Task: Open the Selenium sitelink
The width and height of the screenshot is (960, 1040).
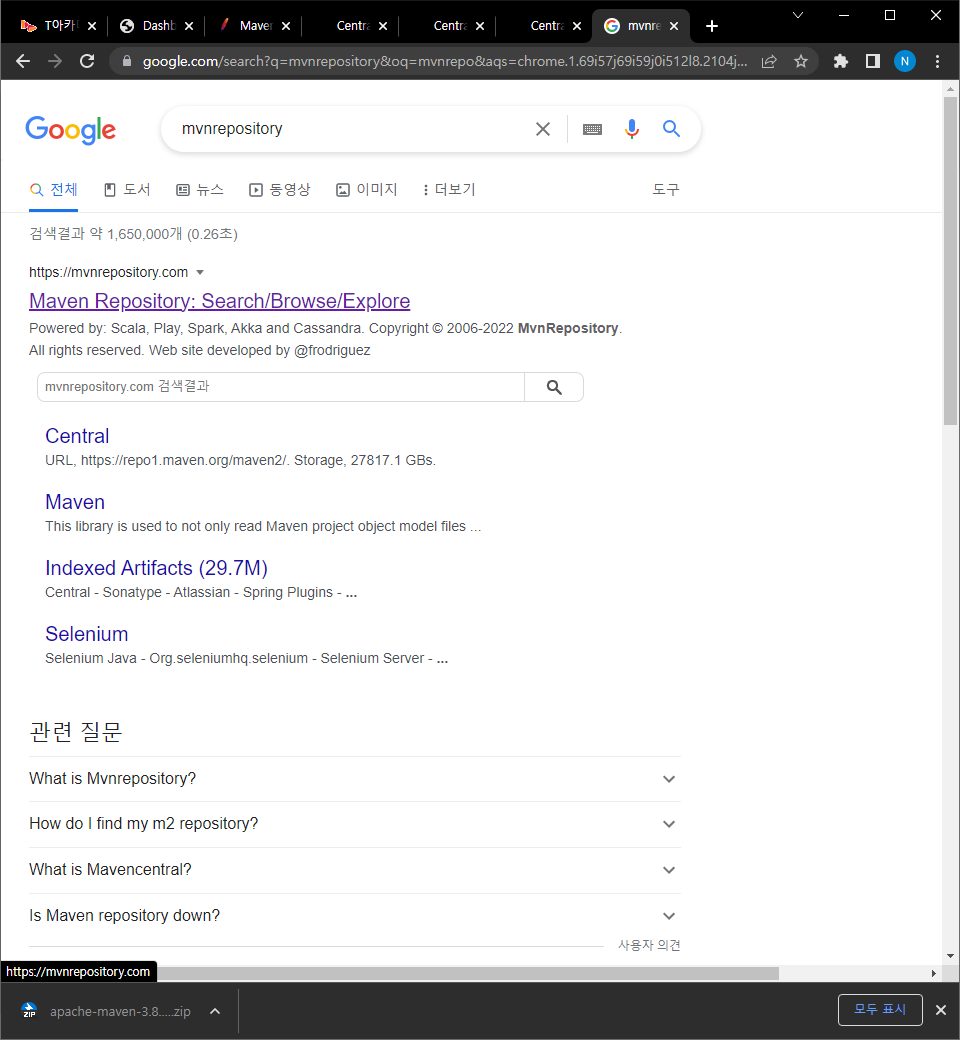Action: [x=86, y=634]
